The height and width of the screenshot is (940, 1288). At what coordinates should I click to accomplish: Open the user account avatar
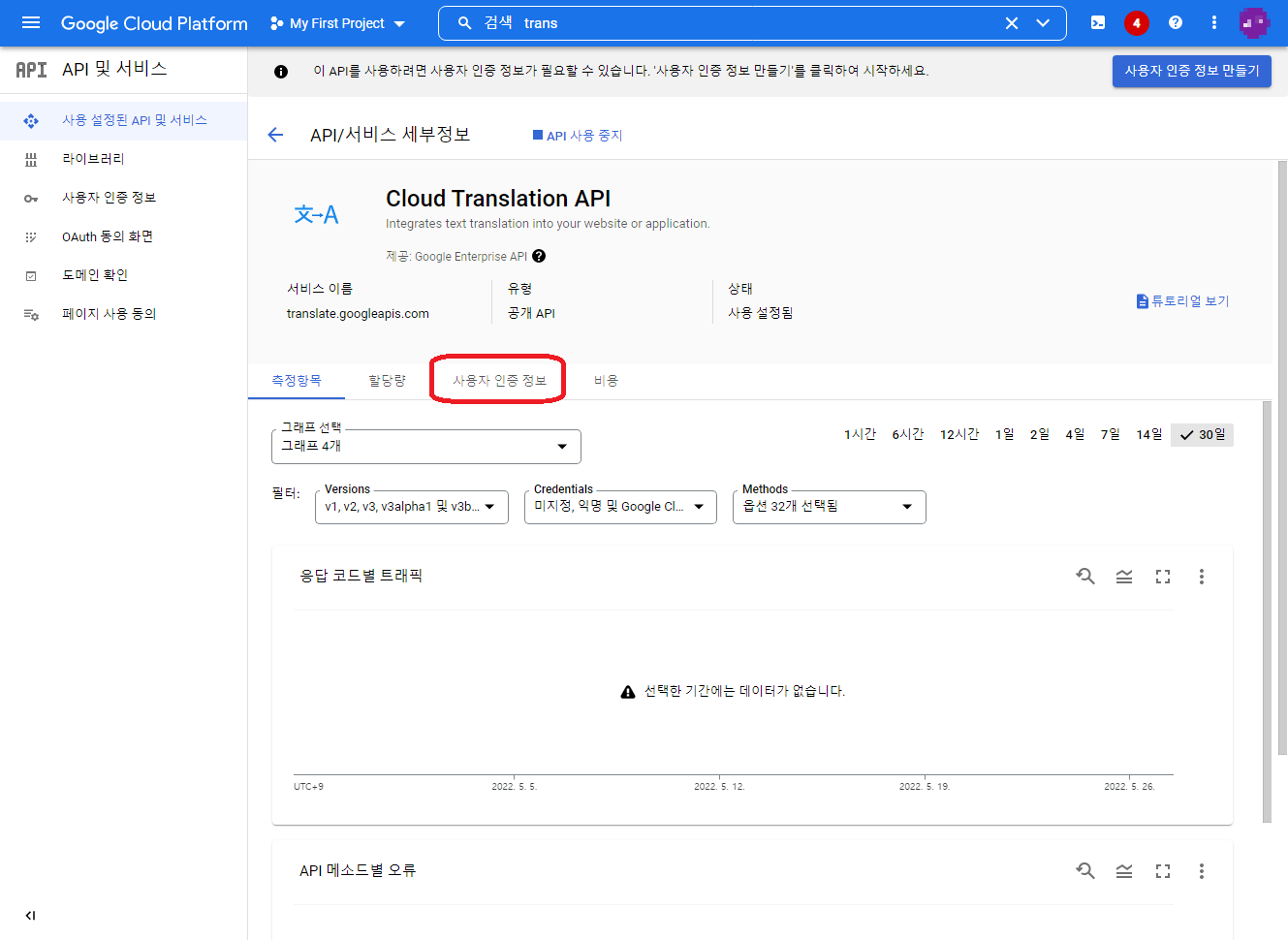click(1254, 22)
